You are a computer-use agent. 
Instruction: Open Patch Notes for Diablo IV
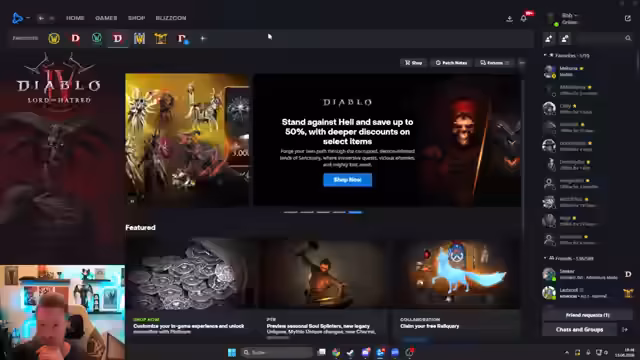tap(451, 62)
